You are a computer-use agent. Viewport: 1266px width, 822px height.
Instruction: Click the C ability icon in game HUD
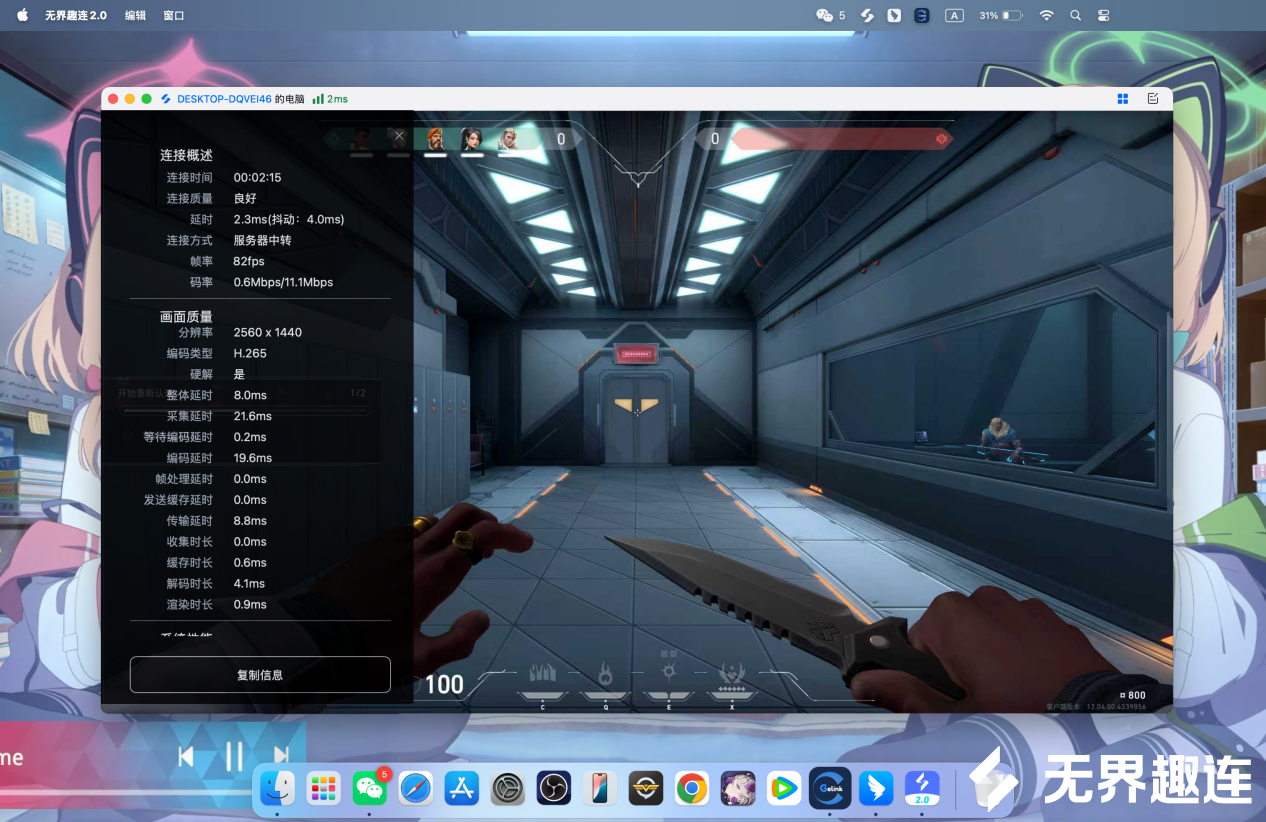[x=542, y=673]
